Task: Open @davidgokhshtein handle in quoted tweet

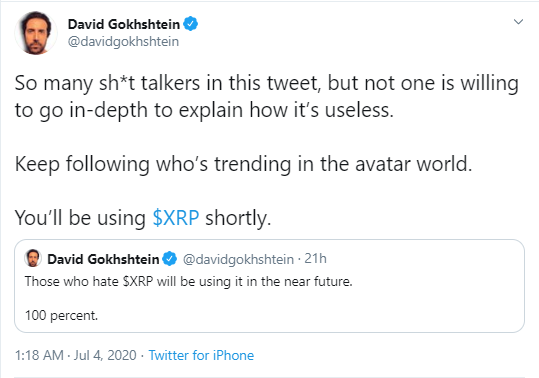Action: coord(238,259)
